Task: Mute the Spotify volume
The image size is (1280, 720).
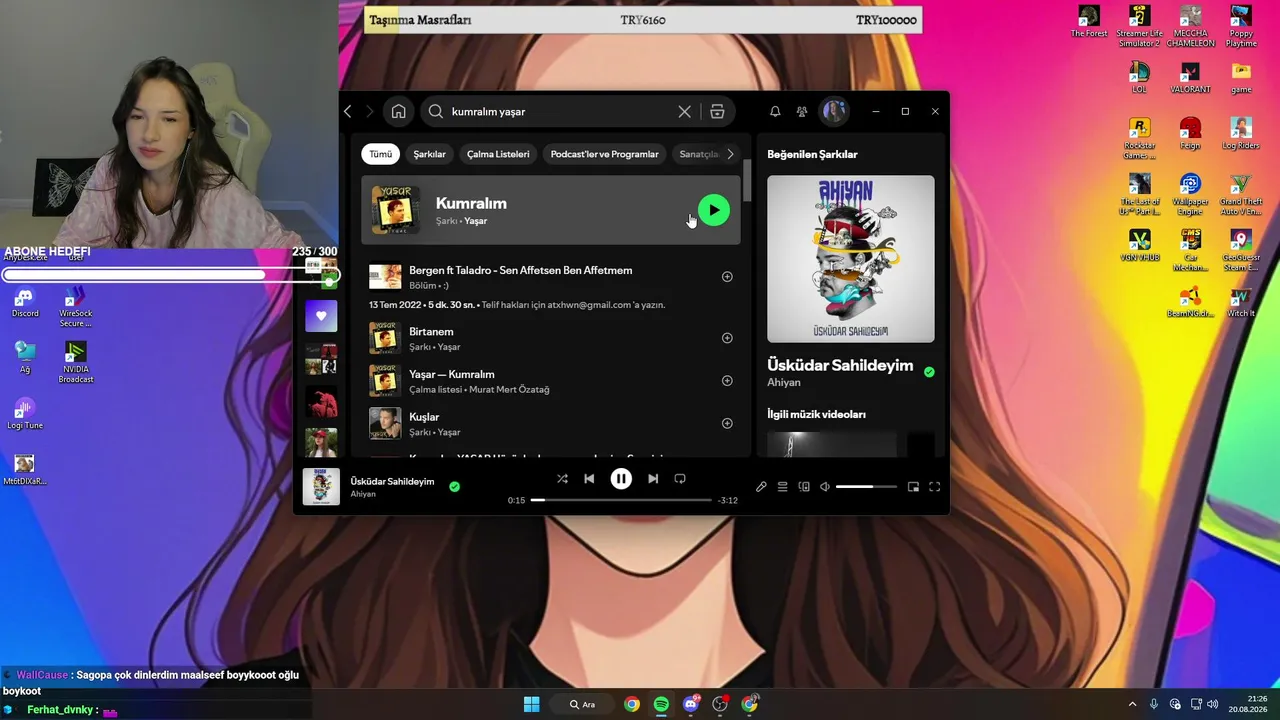Action: (x=825, y=487)
